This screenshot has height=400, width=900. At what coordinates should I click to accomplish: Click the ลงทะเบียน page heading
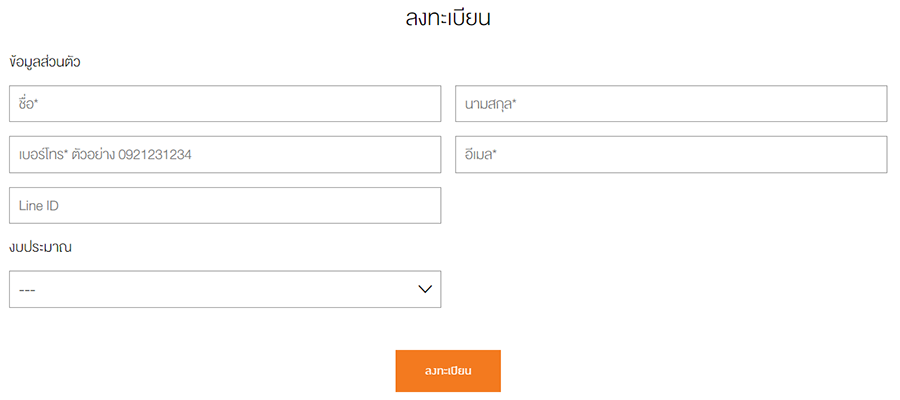coord(449,18)
